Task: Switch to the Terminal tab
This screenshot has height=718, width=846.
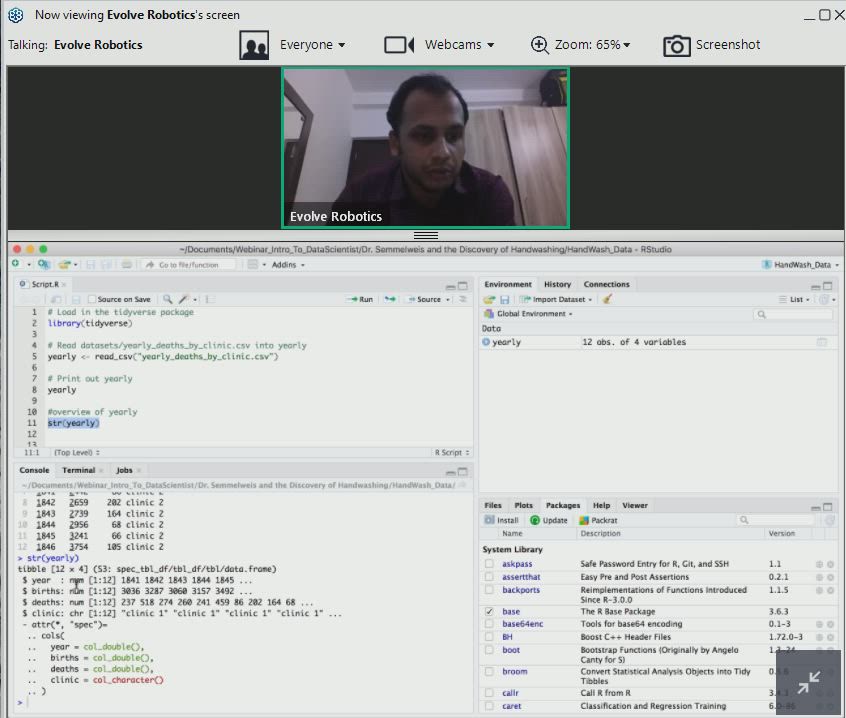Action: pos(79,470)
